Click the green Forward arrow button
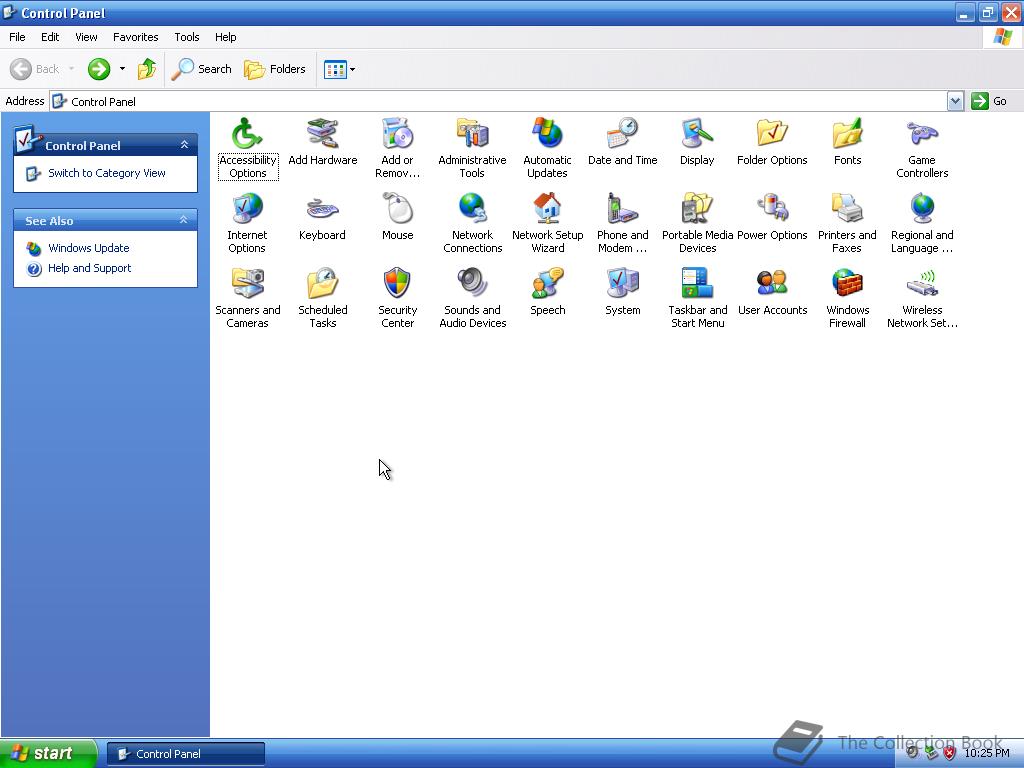This screenshot has width=1024, height=768. [99, 69]
